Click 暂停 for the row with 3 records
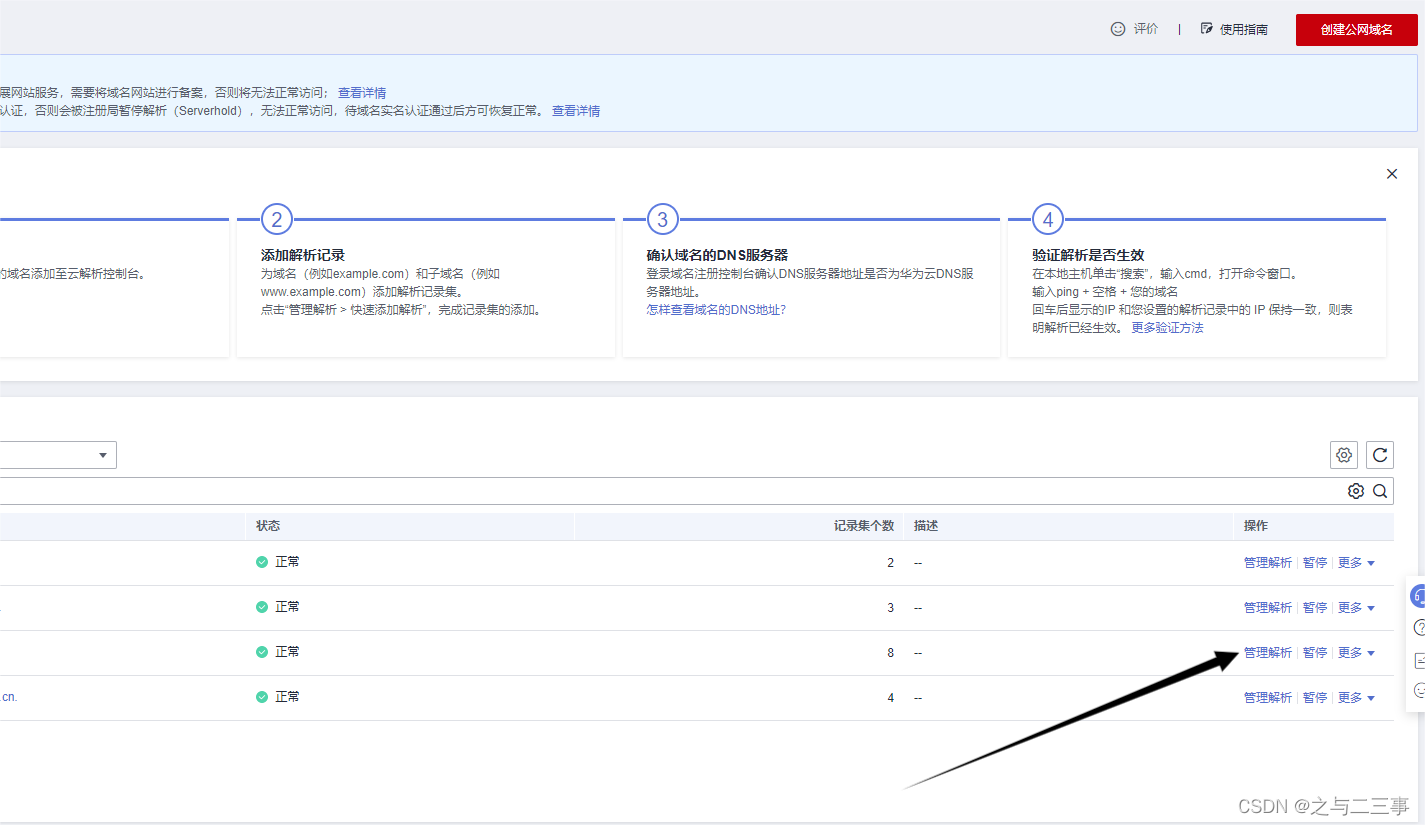This screenshot has width=1425, height=825. [x=1315, y=608]
